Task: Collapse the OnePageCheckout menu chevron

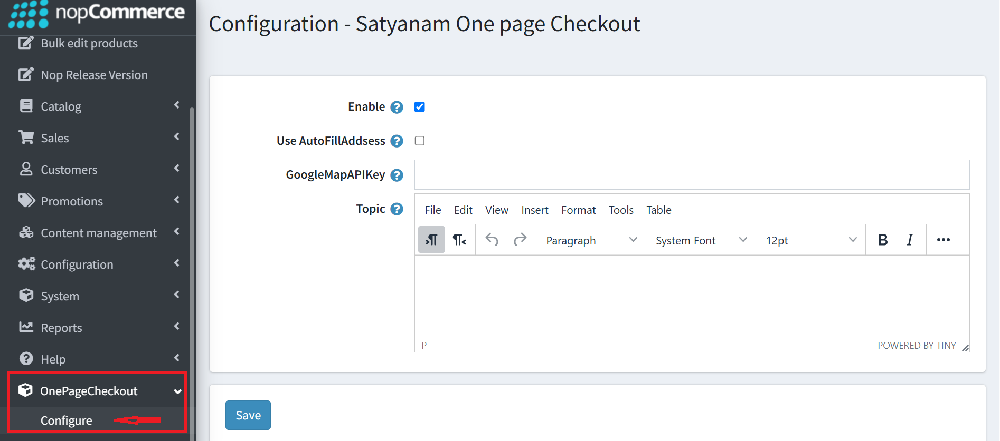Action: click(x=177, y=391)
